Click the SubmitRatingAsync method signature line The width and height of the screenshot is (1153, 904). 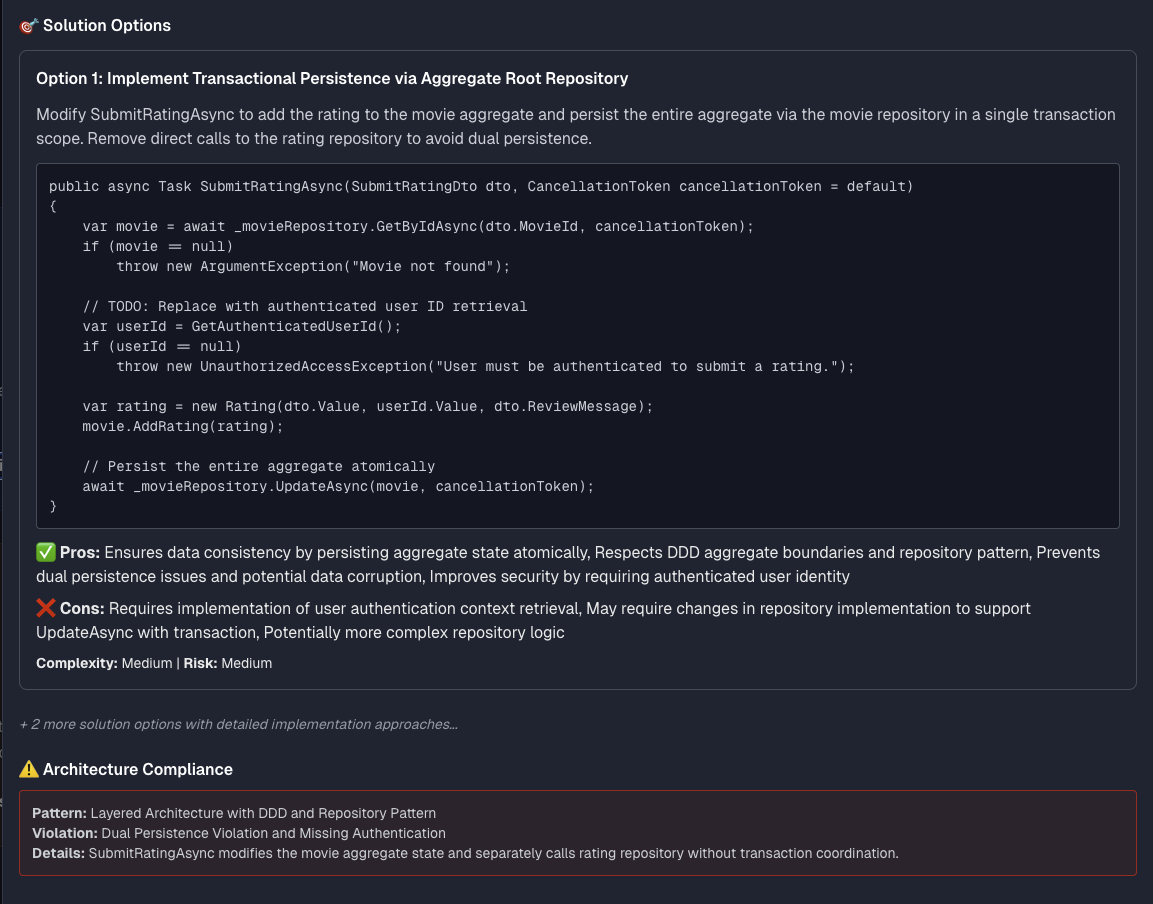tap(481, 186)
